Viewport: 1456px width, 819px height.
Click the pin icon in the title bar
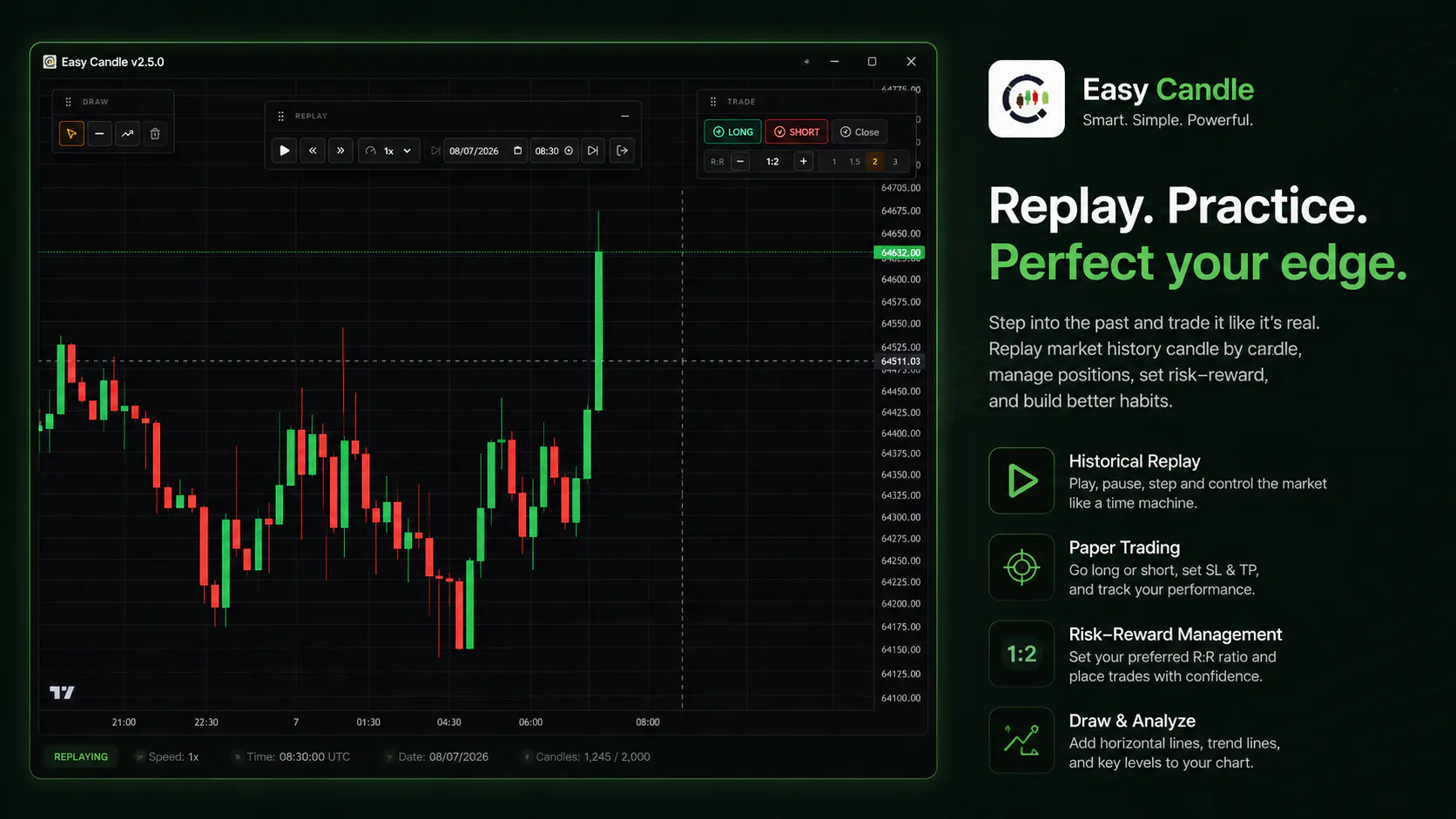point(806,62)
